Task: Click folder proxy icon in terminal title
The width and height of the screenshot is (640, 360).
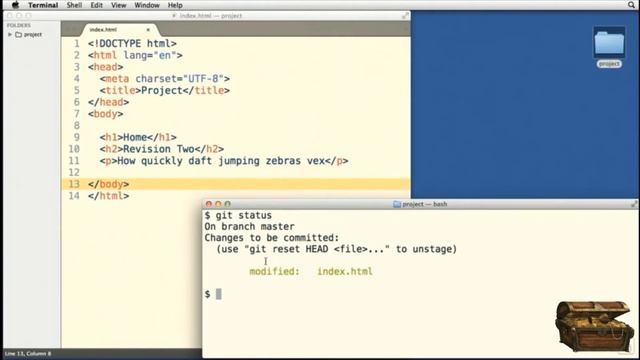Action: point(397,204)
